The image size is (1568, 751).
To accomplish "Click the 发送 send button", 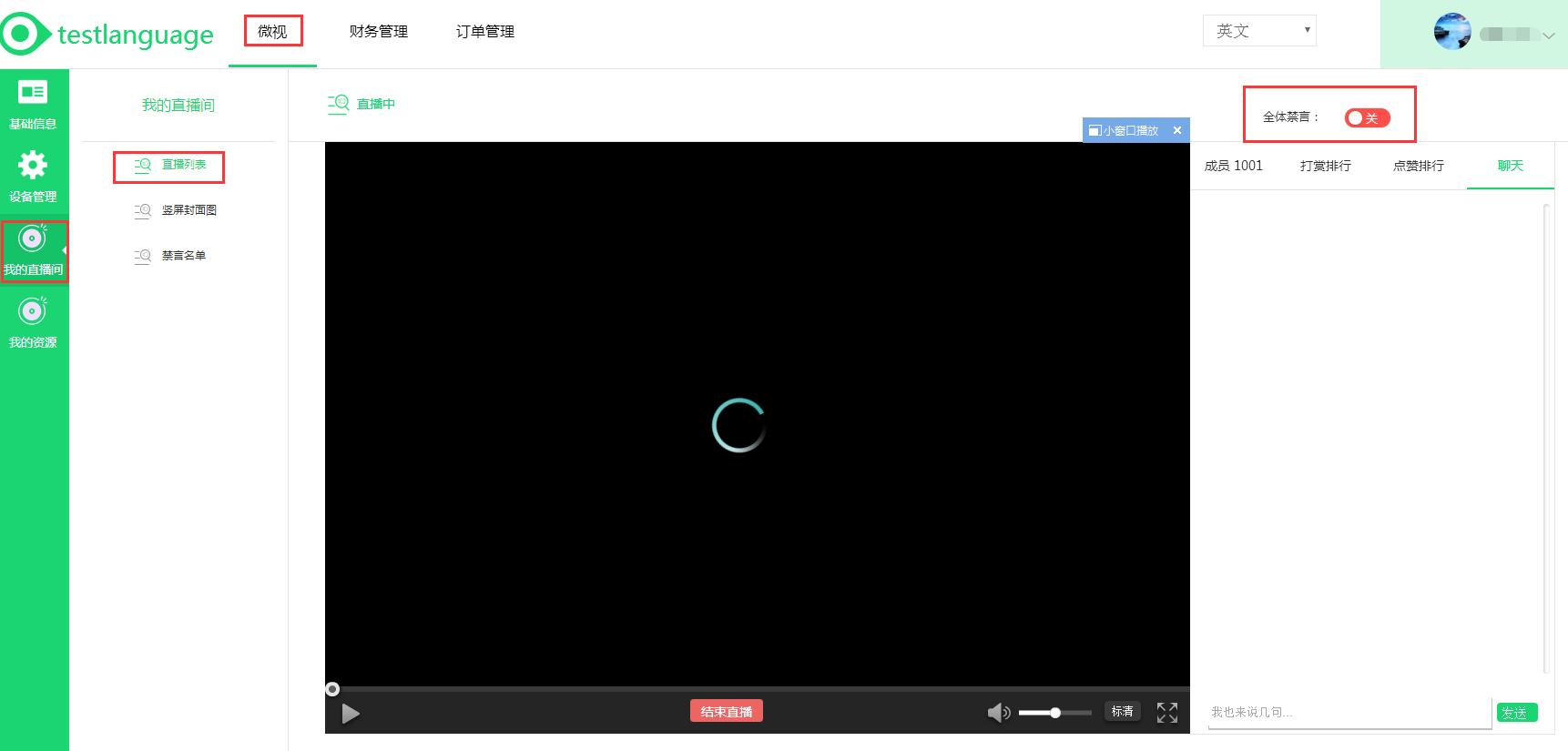I will (x=1517, y=713).
